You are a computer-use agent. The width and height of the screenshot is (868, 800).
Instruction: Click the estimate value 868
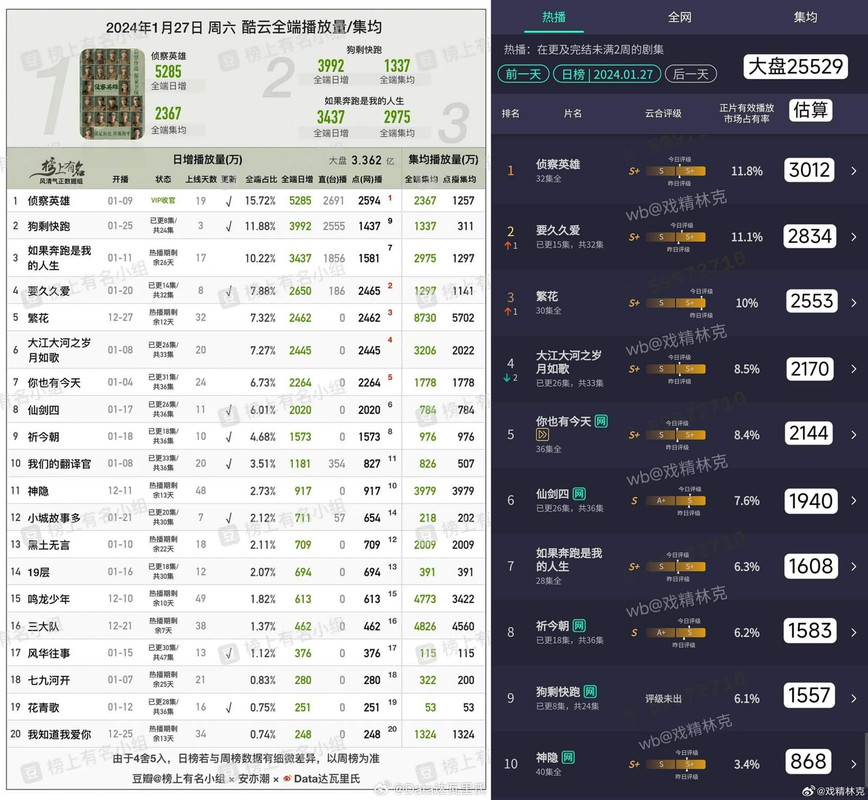pyautogui.click(x=808, y=762)
